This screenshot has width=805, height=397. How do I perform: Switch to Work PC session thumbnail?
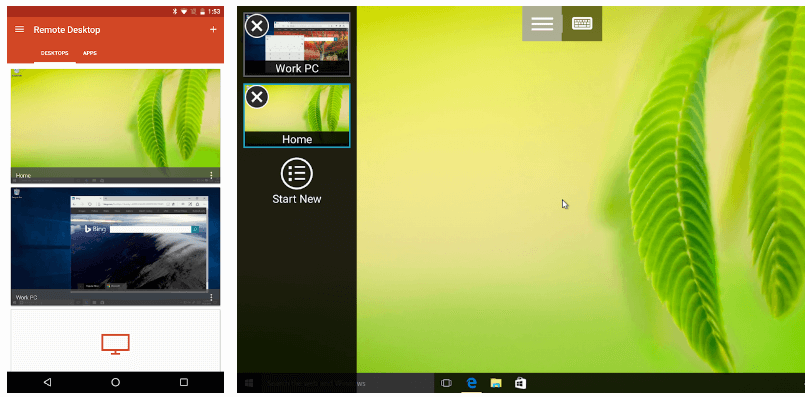297,45
